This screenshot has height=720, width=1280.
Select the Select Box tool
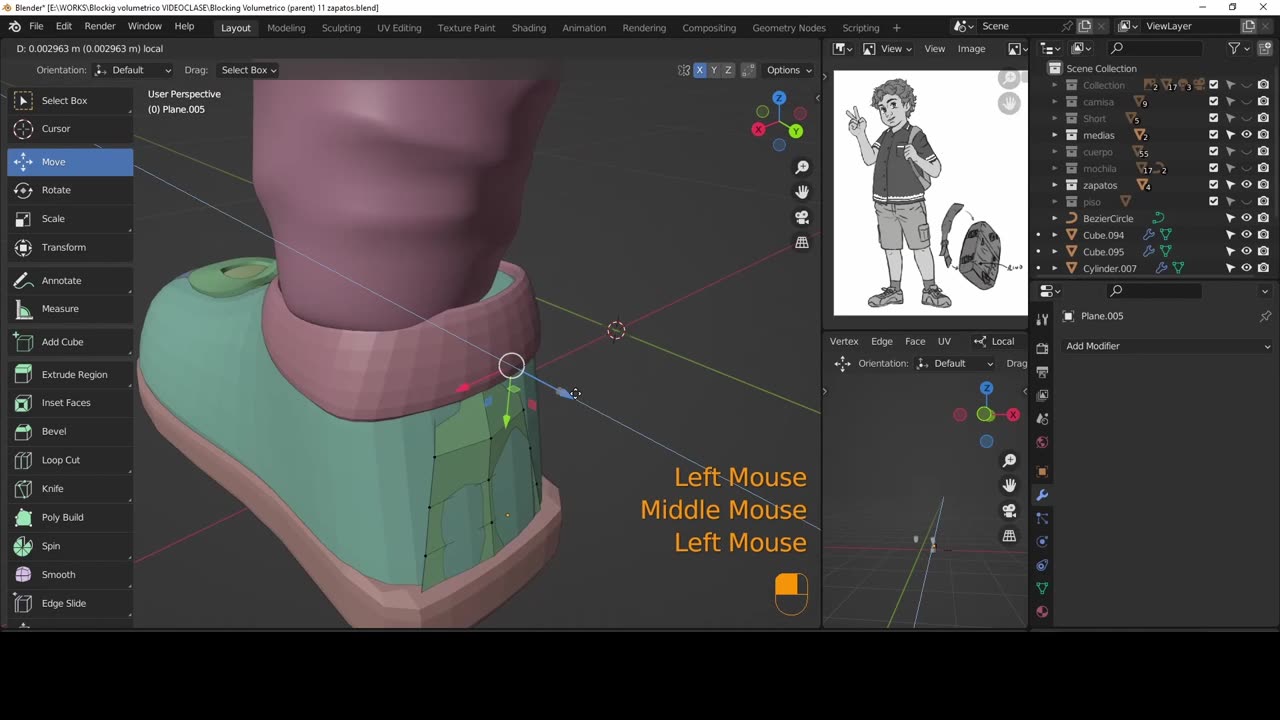click(70, 100)
